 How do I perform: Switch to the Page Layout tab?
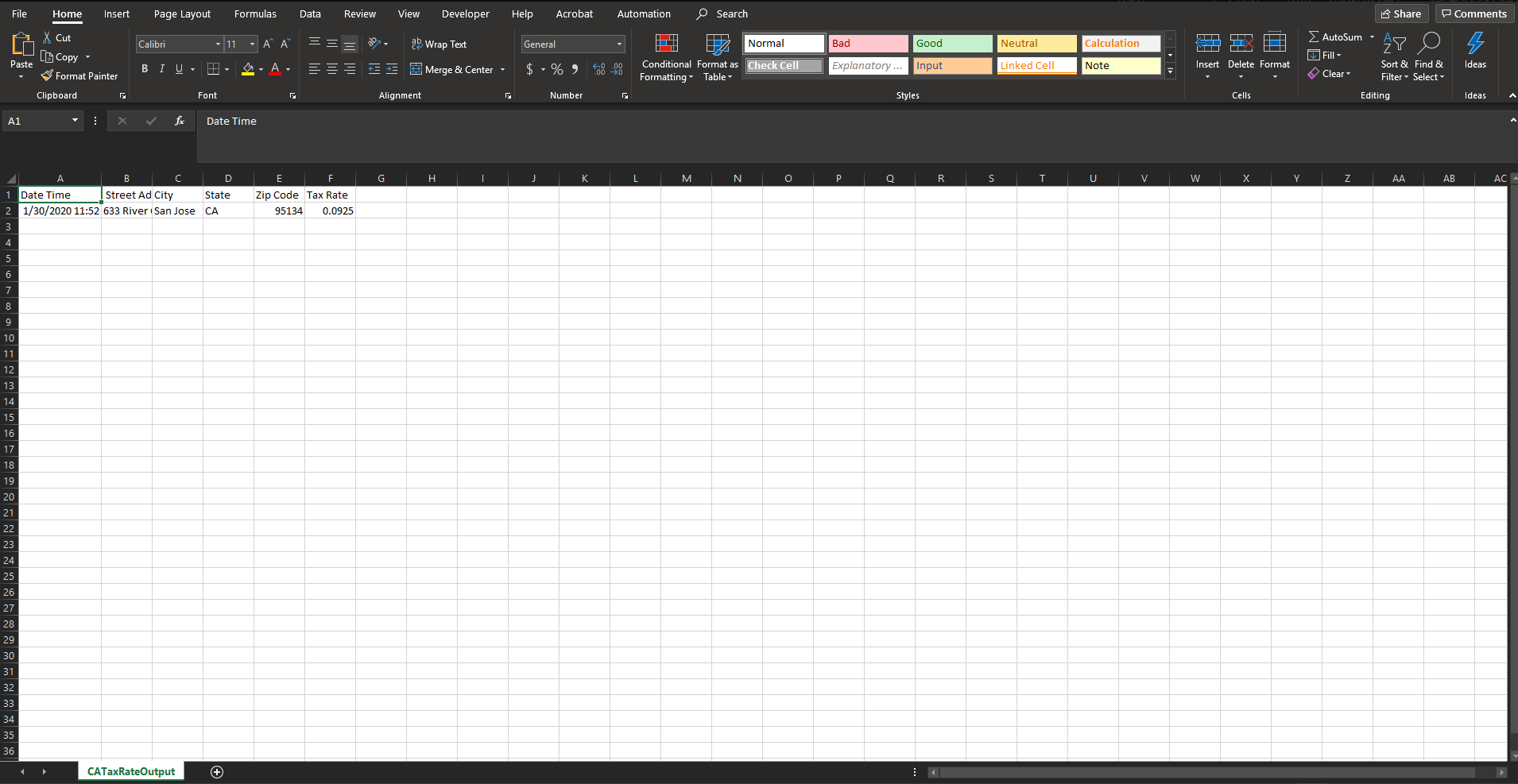(182, 14)
